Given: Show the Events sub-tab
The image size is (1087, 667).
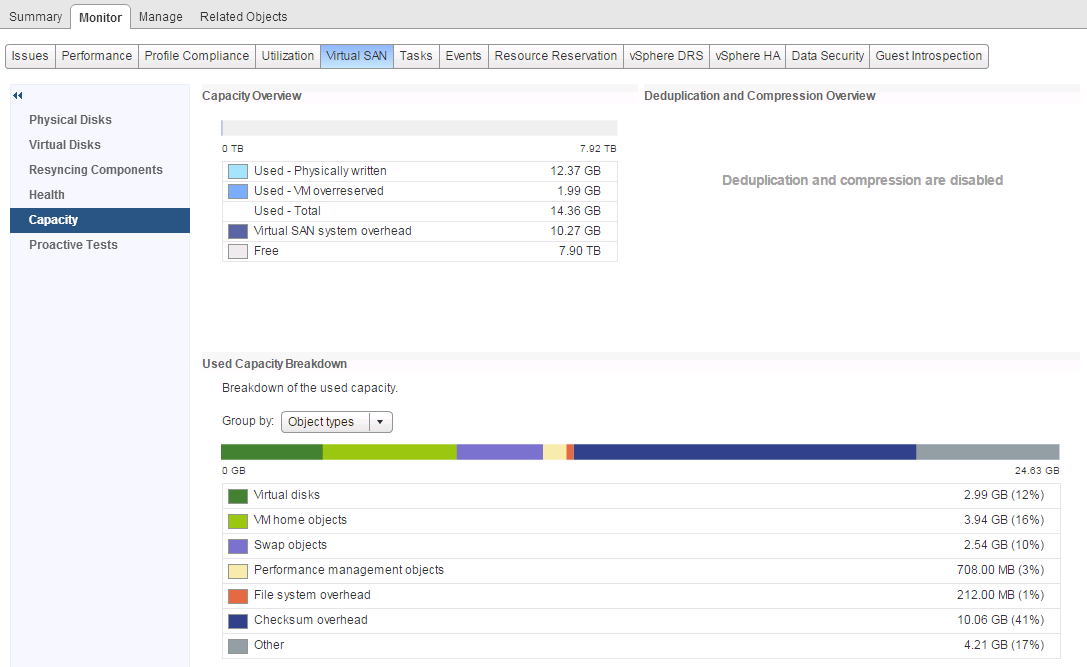Looking at the screenshot, I should click(x=463, y=56).
